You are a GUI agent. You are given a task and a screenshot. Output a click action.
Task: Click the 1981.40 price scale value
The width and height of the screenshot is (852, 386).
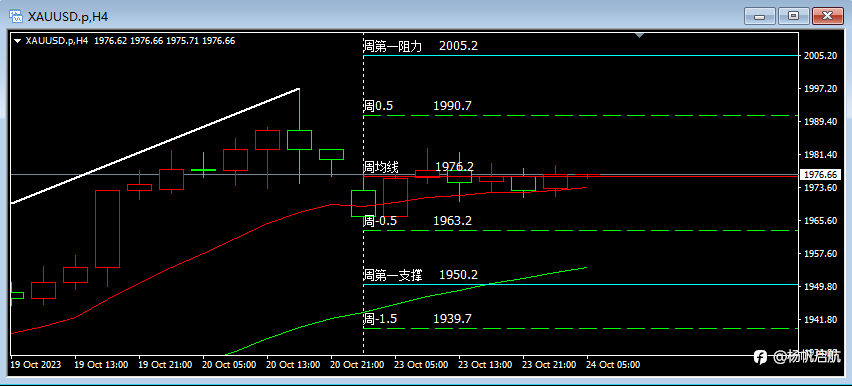[x=820, y=155]
